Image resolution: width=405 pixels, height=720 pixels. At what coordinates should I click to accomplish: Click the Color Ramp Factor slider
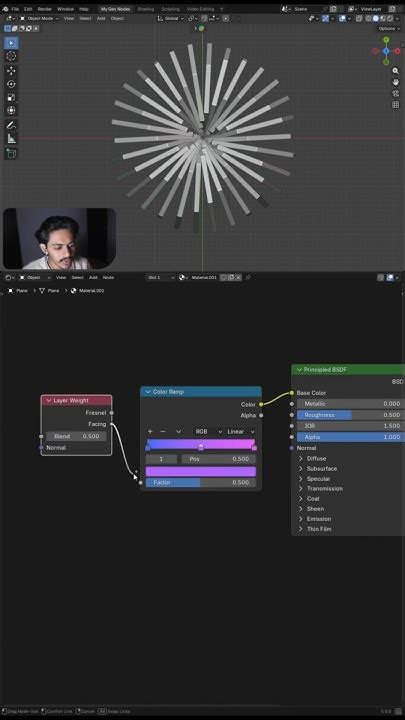point(201,483)
